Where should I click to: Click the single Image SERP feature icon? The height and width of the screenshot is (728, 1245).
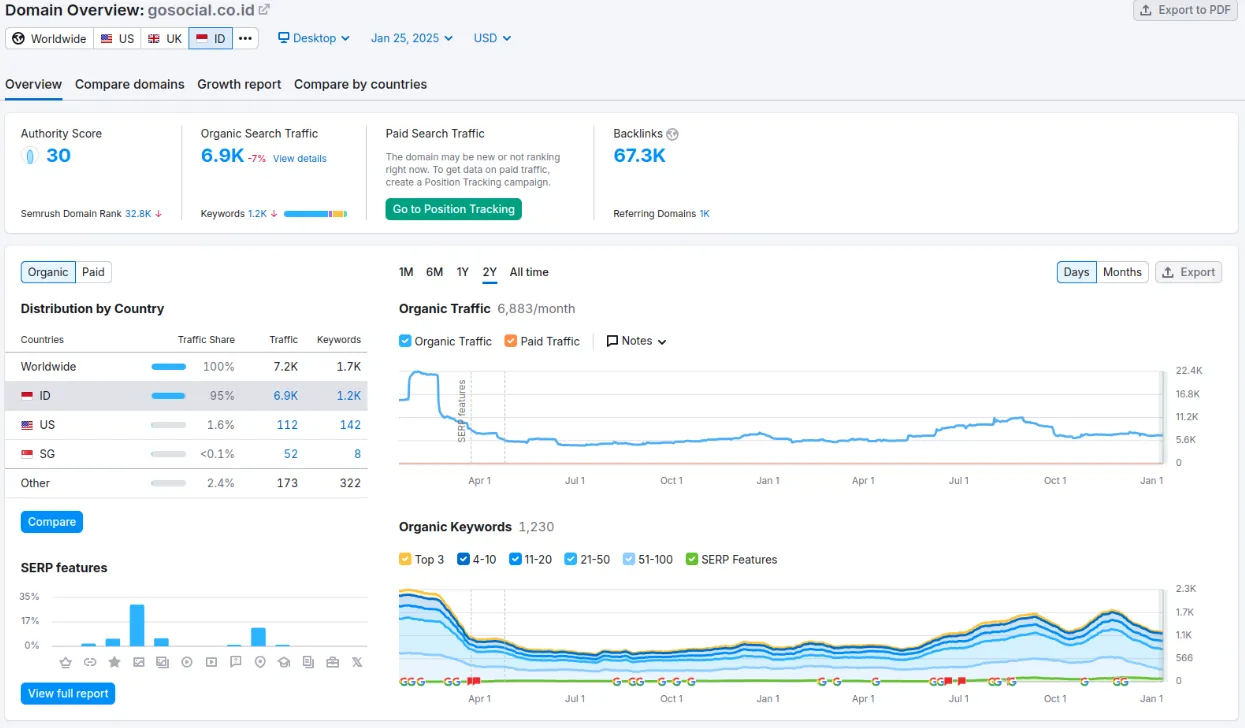pos(138,662)
